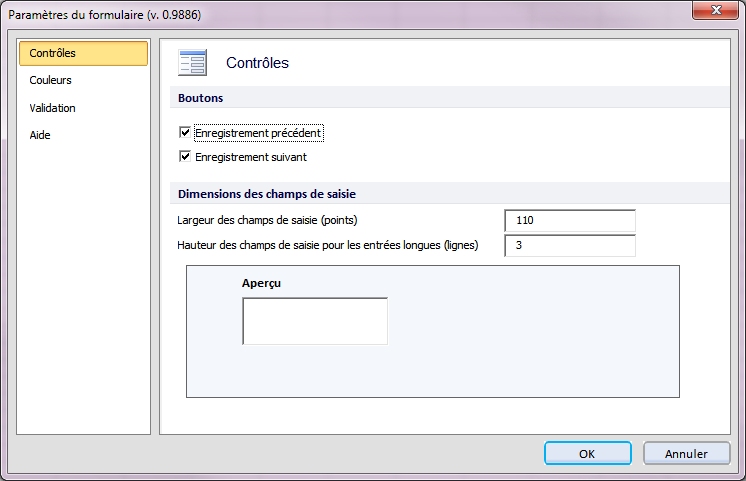Viewport: 746px width, 481px height.
Task: Click the Largeur des champs de saisie label
Action: click(267, 220)
